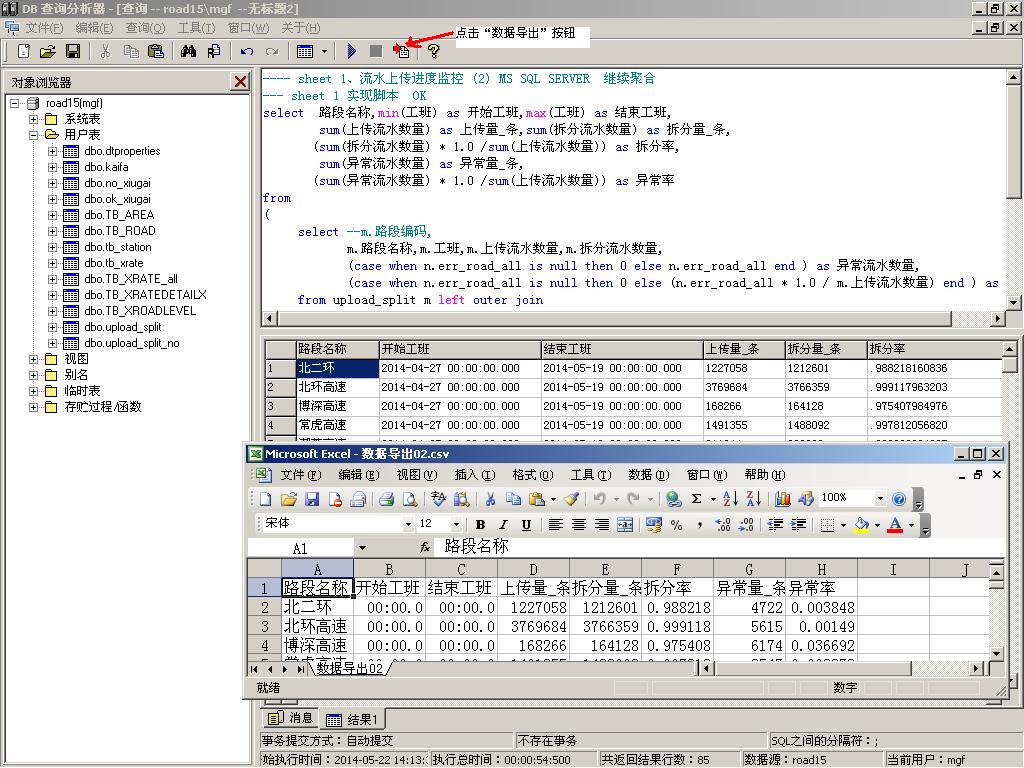
Task: Open the 格式(O) menu in Excel
Action: tap(532, 475)
